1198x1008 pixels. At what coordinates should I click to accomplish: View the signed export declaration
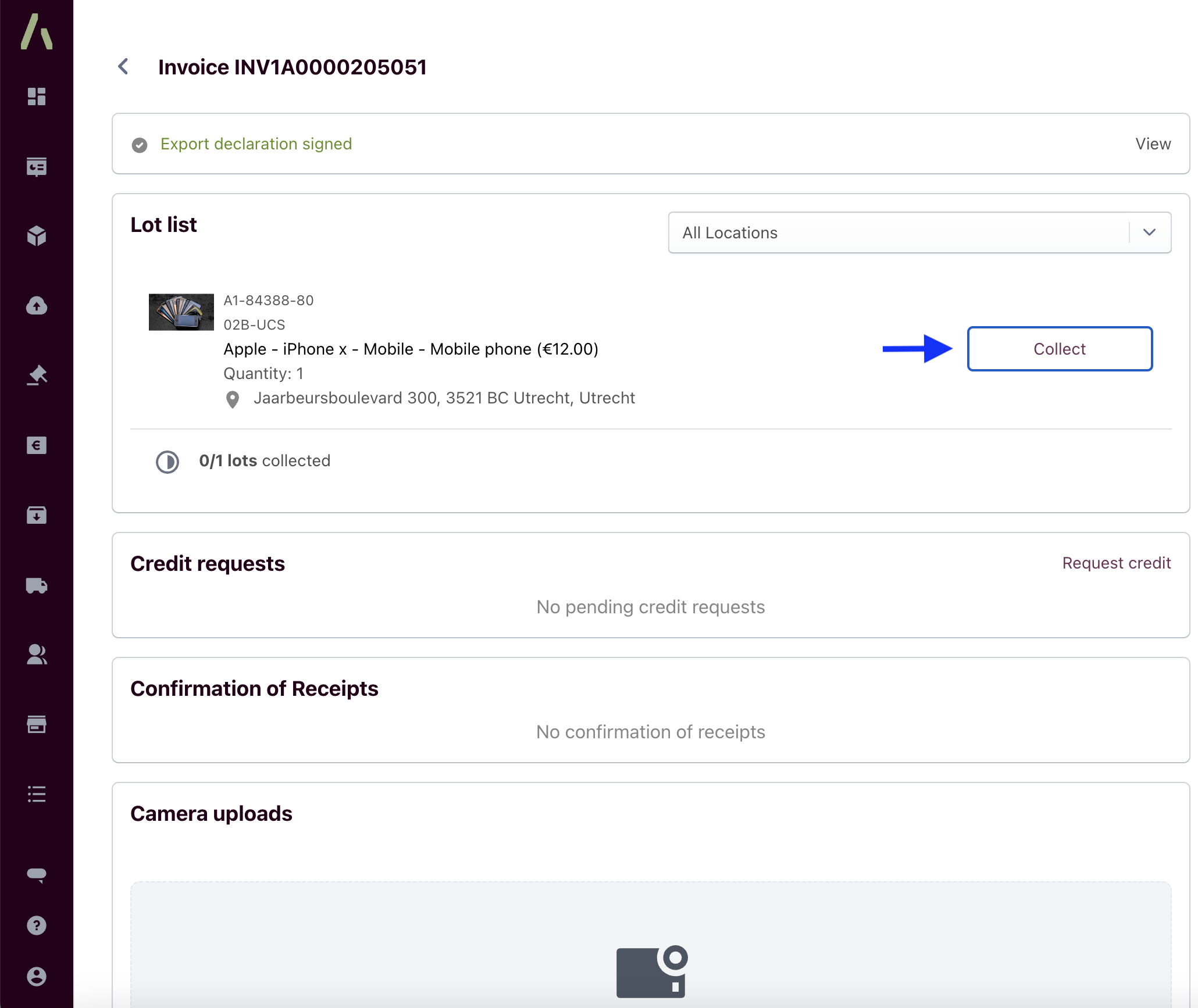1153,144
